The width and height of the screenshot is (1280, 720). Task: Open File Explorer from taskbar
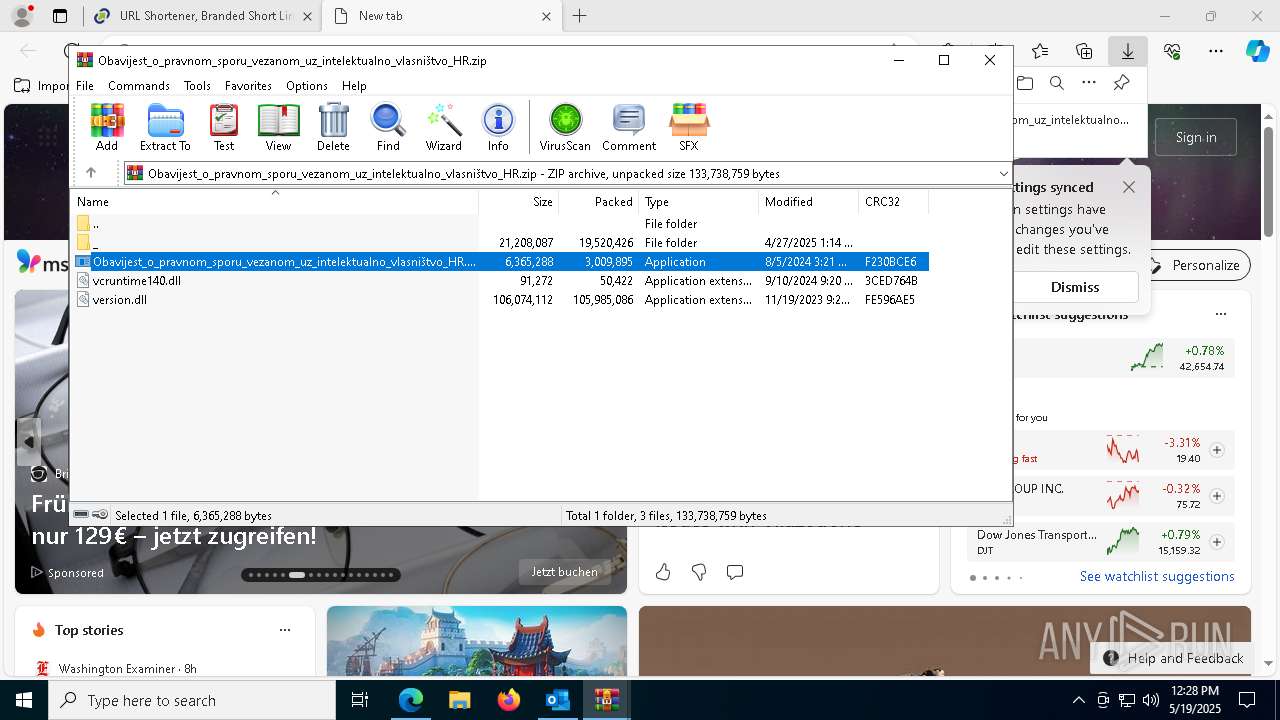tap(460, 700)
